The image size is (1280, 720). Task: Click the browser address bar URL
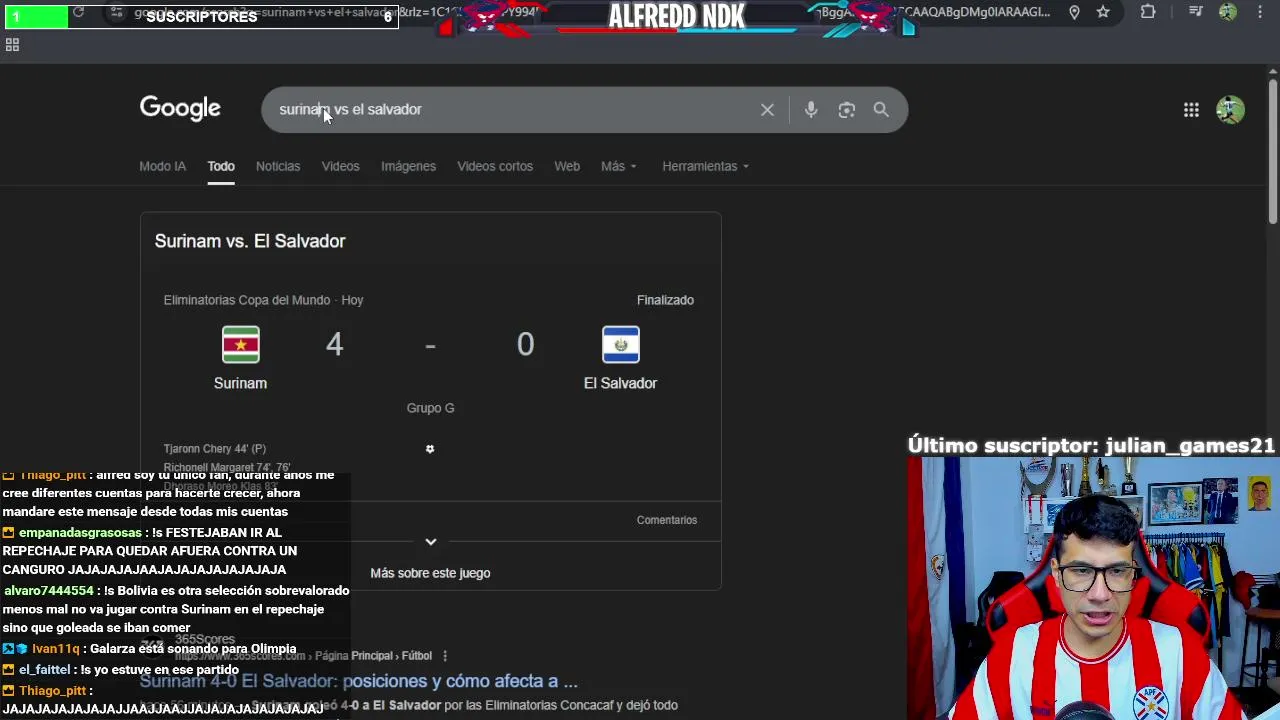[x=590, y=12]
